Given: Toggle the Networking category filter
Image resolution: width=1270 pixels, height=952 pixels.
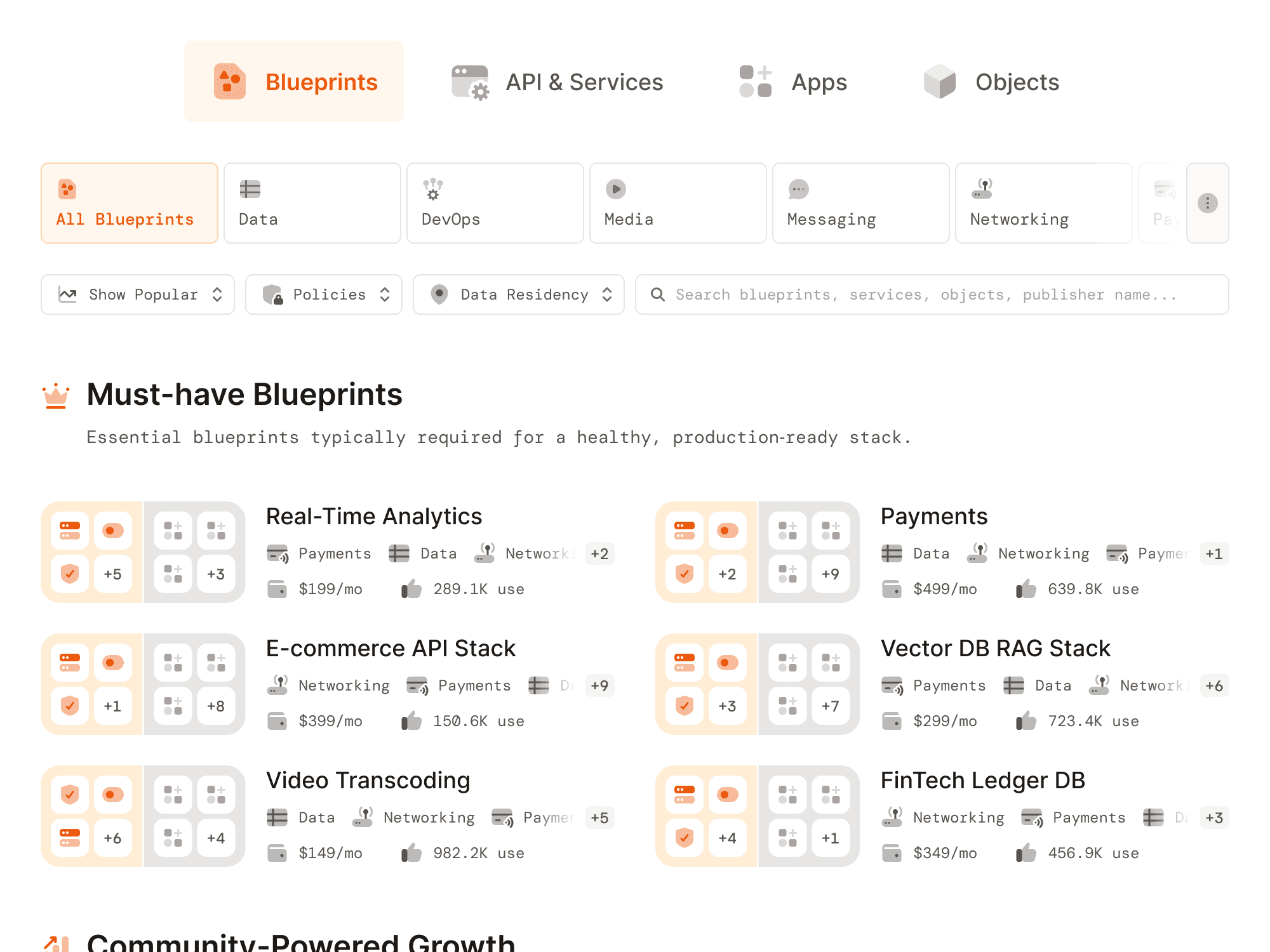Looking at the screenshot, I should (1043, 203).
